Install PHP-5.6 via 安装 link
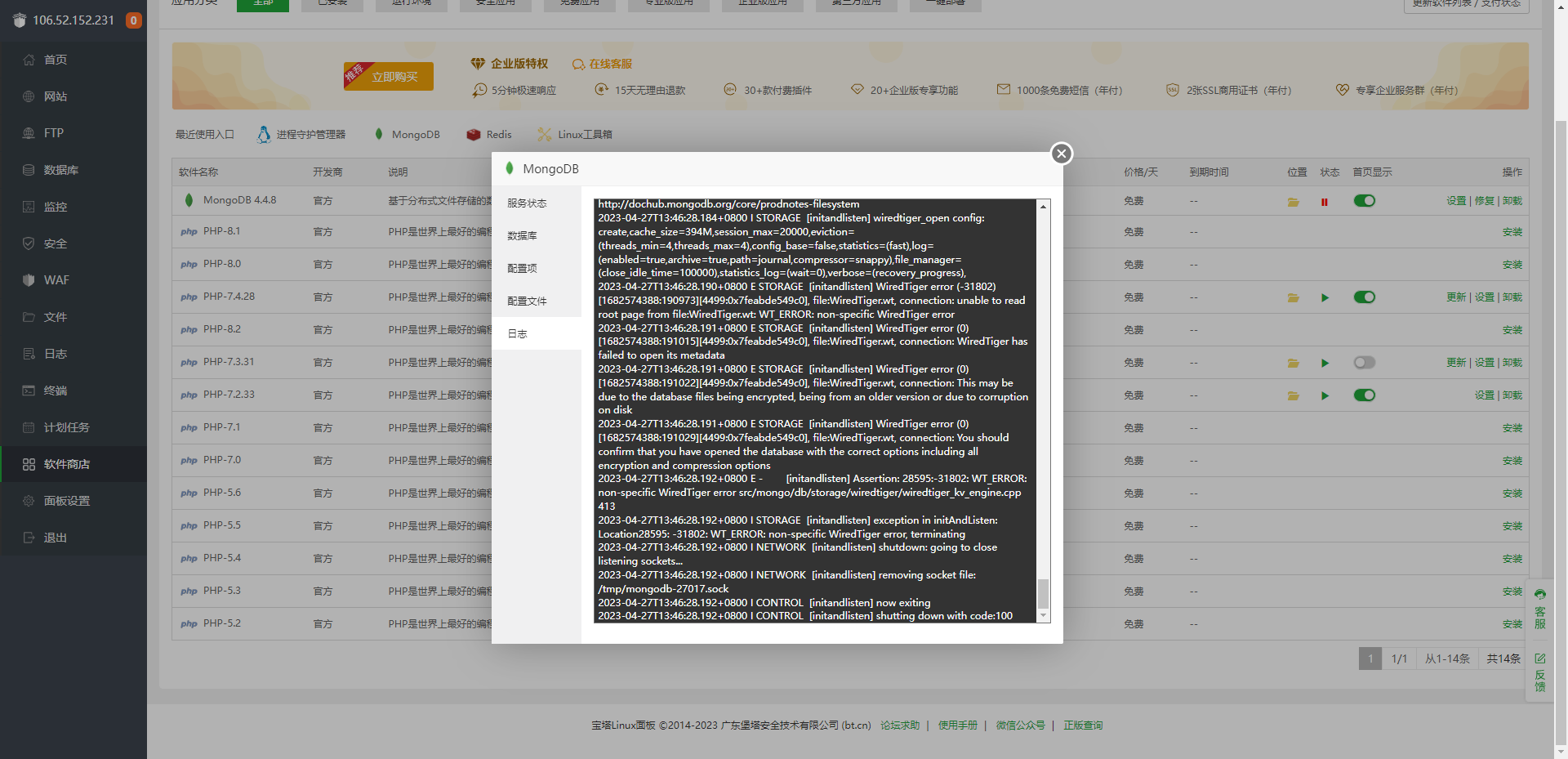Image resolution: width=1568 pixels, height=759 pixels. pos(1512,493)
